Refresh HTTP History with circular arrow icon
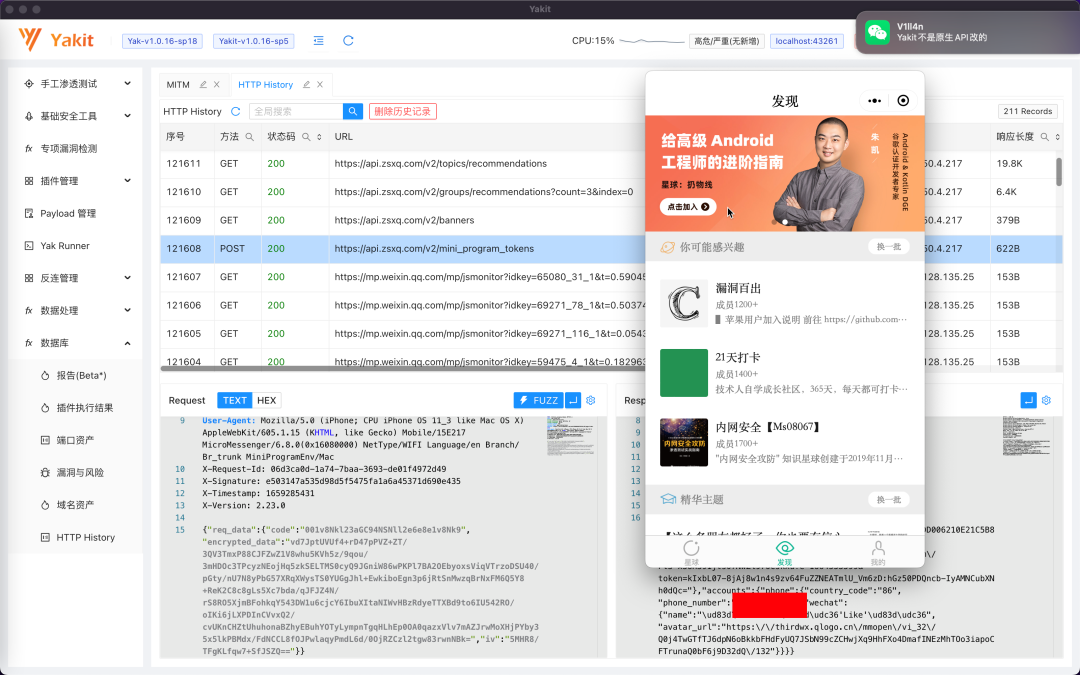 coord(236,112)
